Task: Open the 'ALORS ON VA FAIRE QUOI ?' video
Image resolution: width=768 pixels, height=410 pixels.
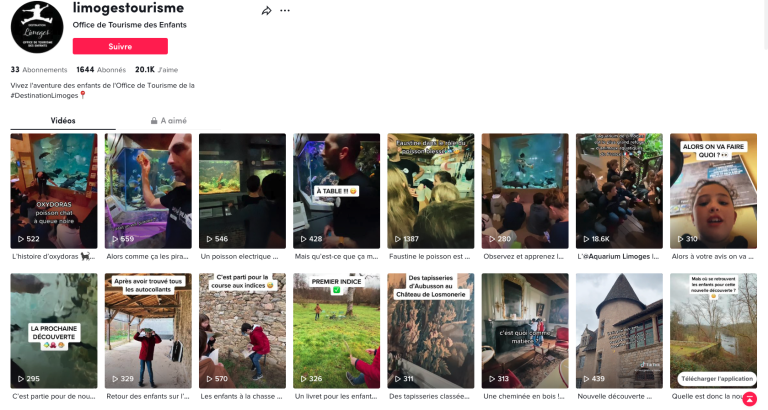Action: (713, 190)
